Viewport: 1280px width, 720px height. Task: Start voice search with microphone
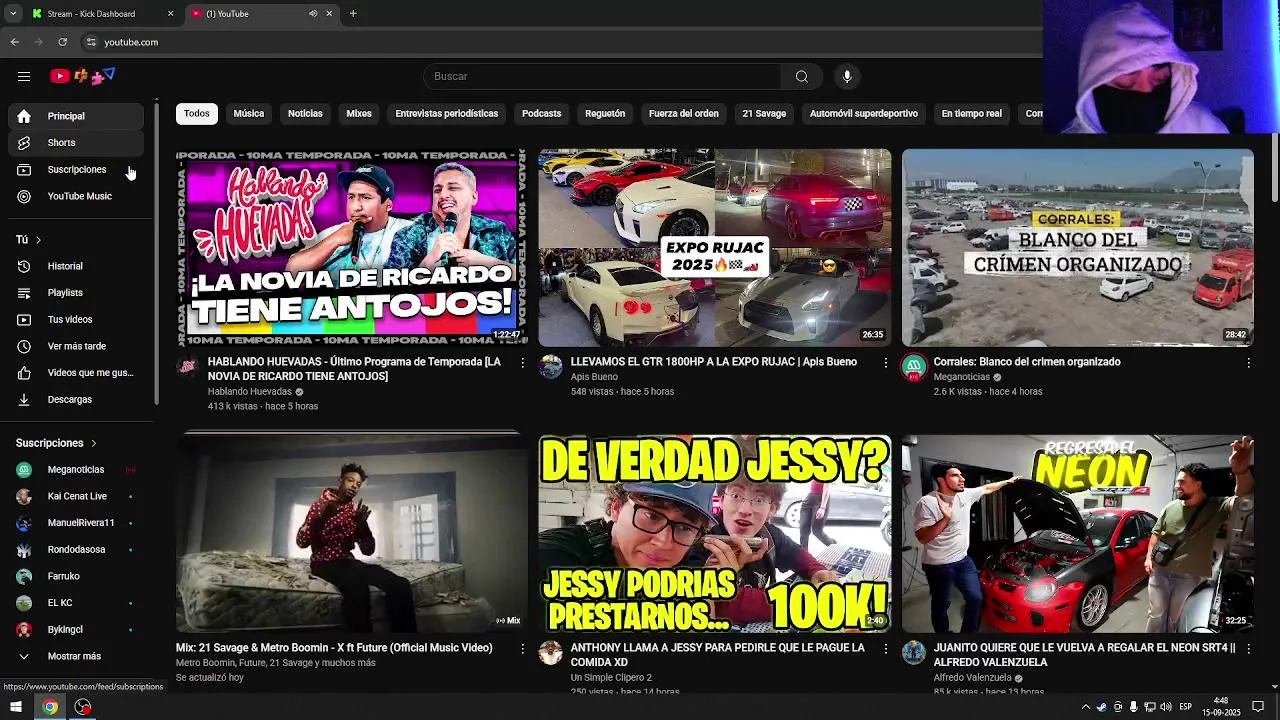tap(847, 76)
